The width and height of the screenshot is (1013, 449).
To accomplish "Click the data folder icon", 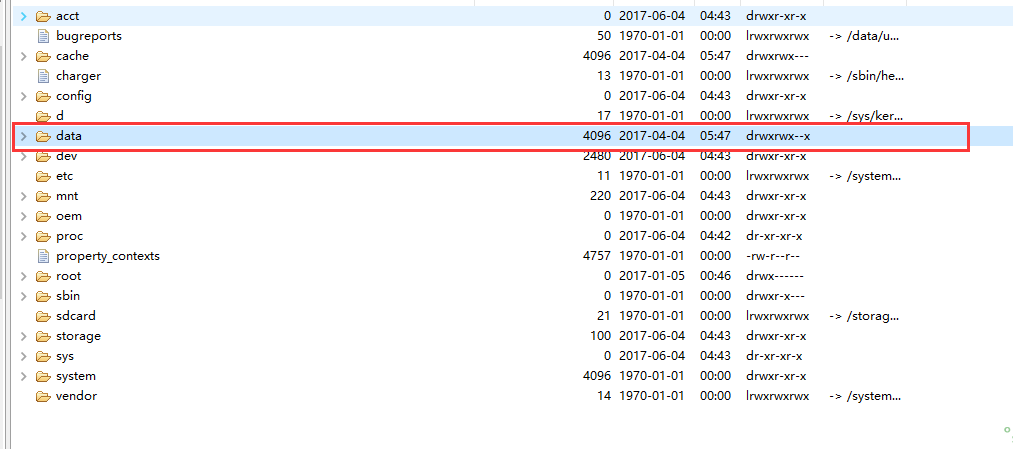I will tap(43, 136).
